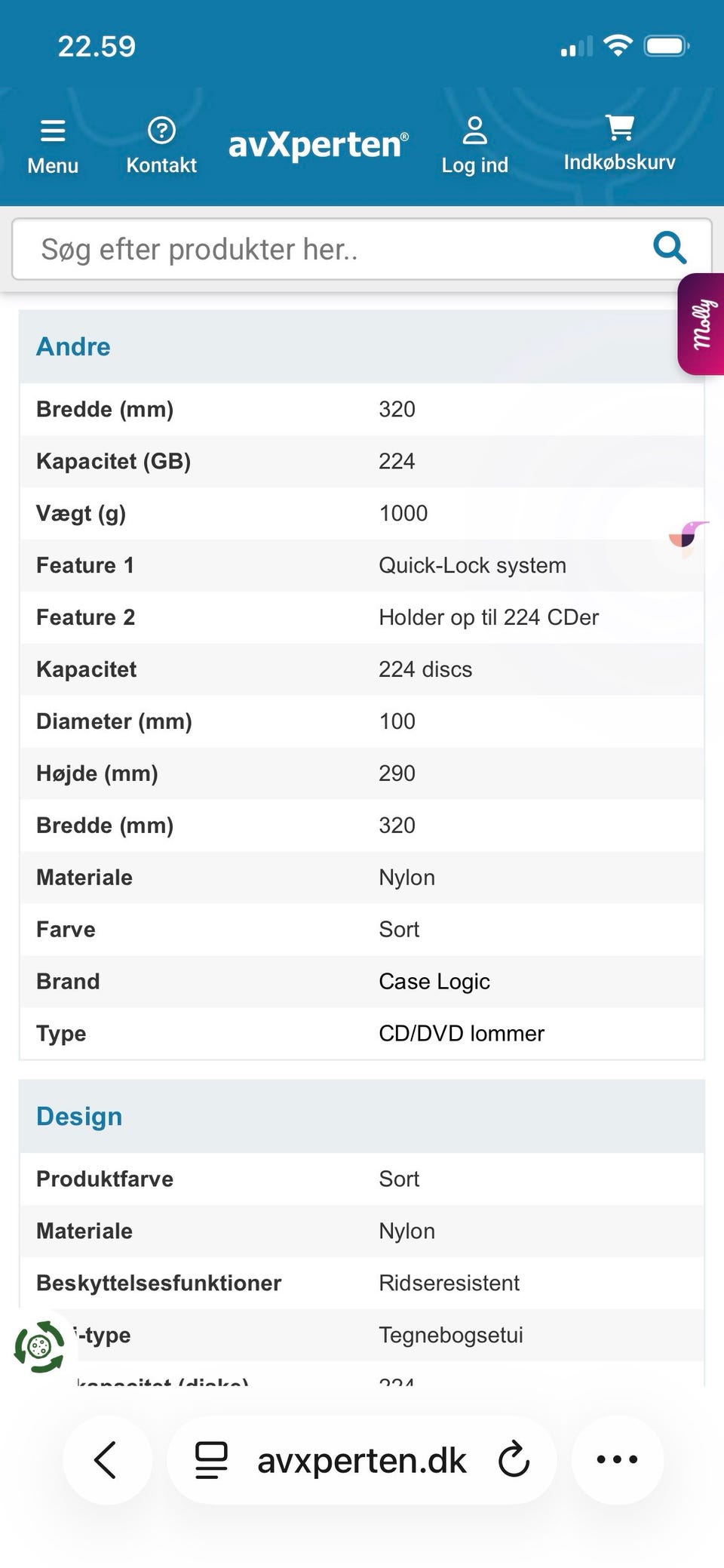Collapse the Andre specifications section
724x1568 pixels.
74,346
